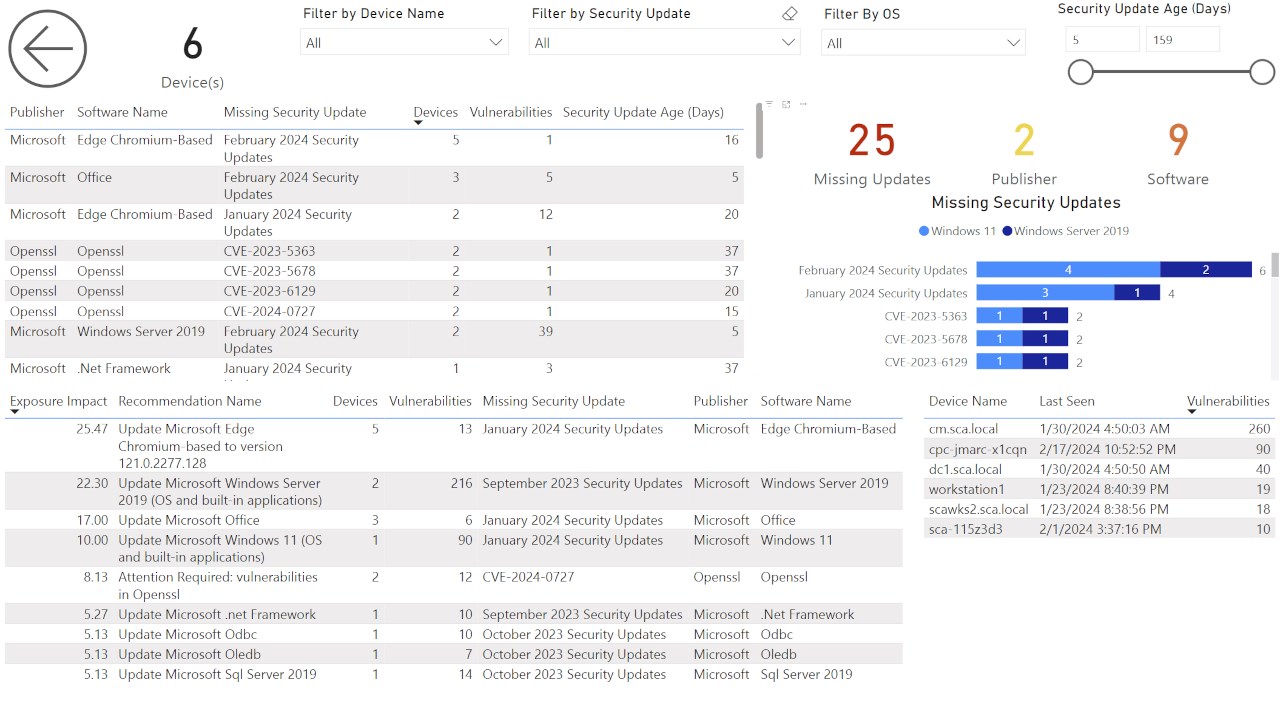This screenshot has height=720, width=1280.
Task: Sort upper table by Publisher column header
Action: tap(37, 112)
